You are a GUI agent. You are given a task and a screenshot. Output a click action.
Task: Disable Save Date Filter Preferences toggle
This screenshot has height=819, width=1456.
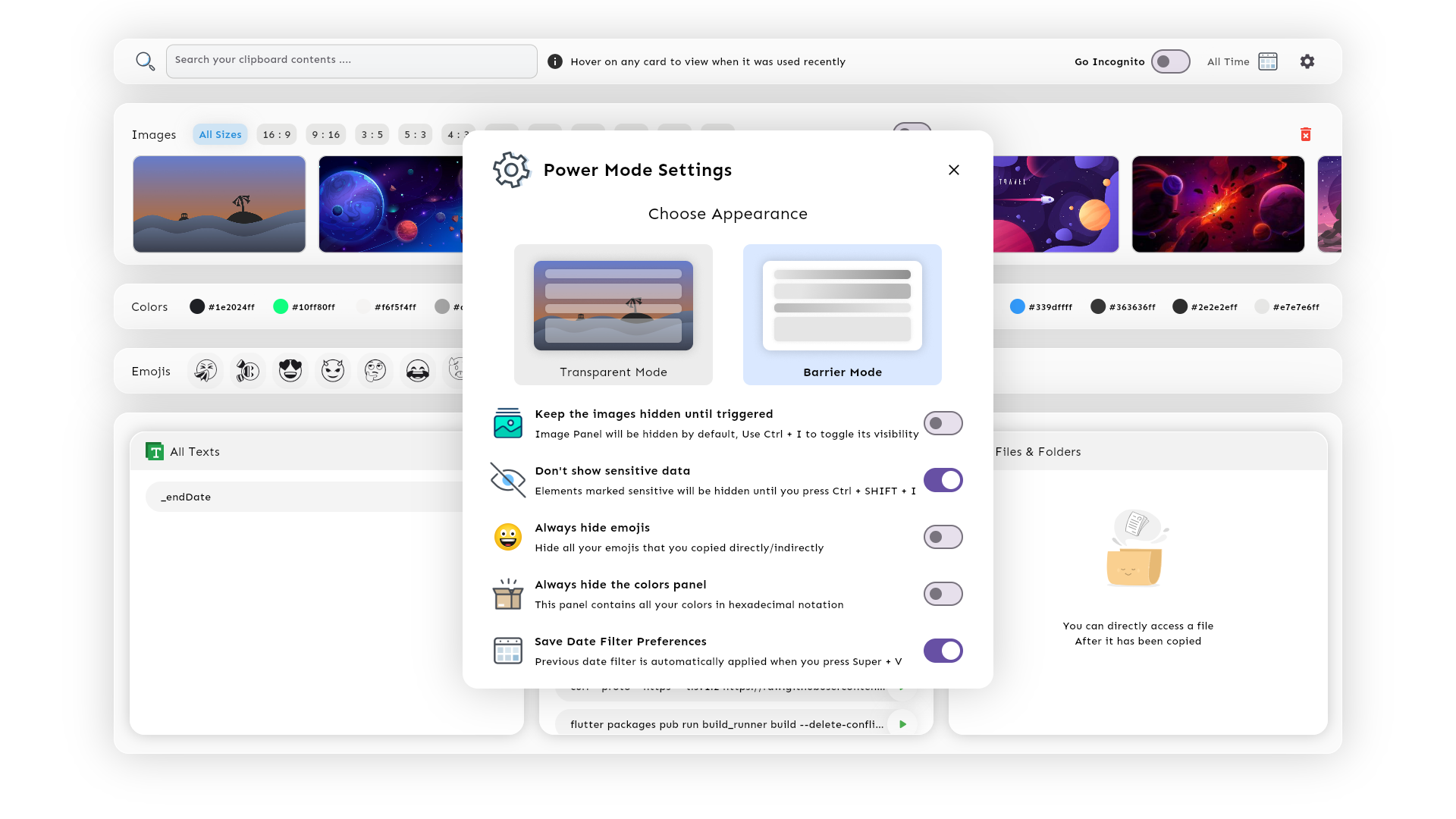tap(943, 651)
